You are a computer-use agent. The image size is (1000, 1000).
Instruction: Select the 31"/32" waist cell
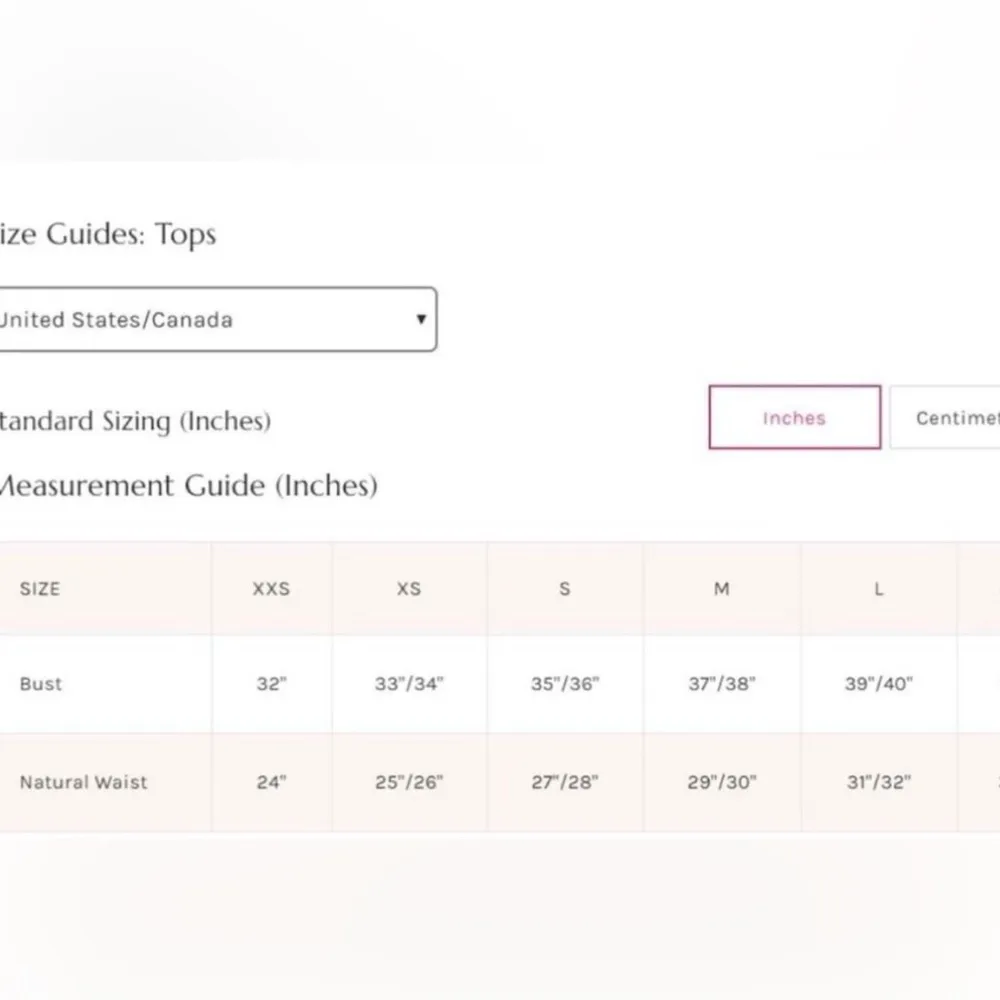point(878,782)
